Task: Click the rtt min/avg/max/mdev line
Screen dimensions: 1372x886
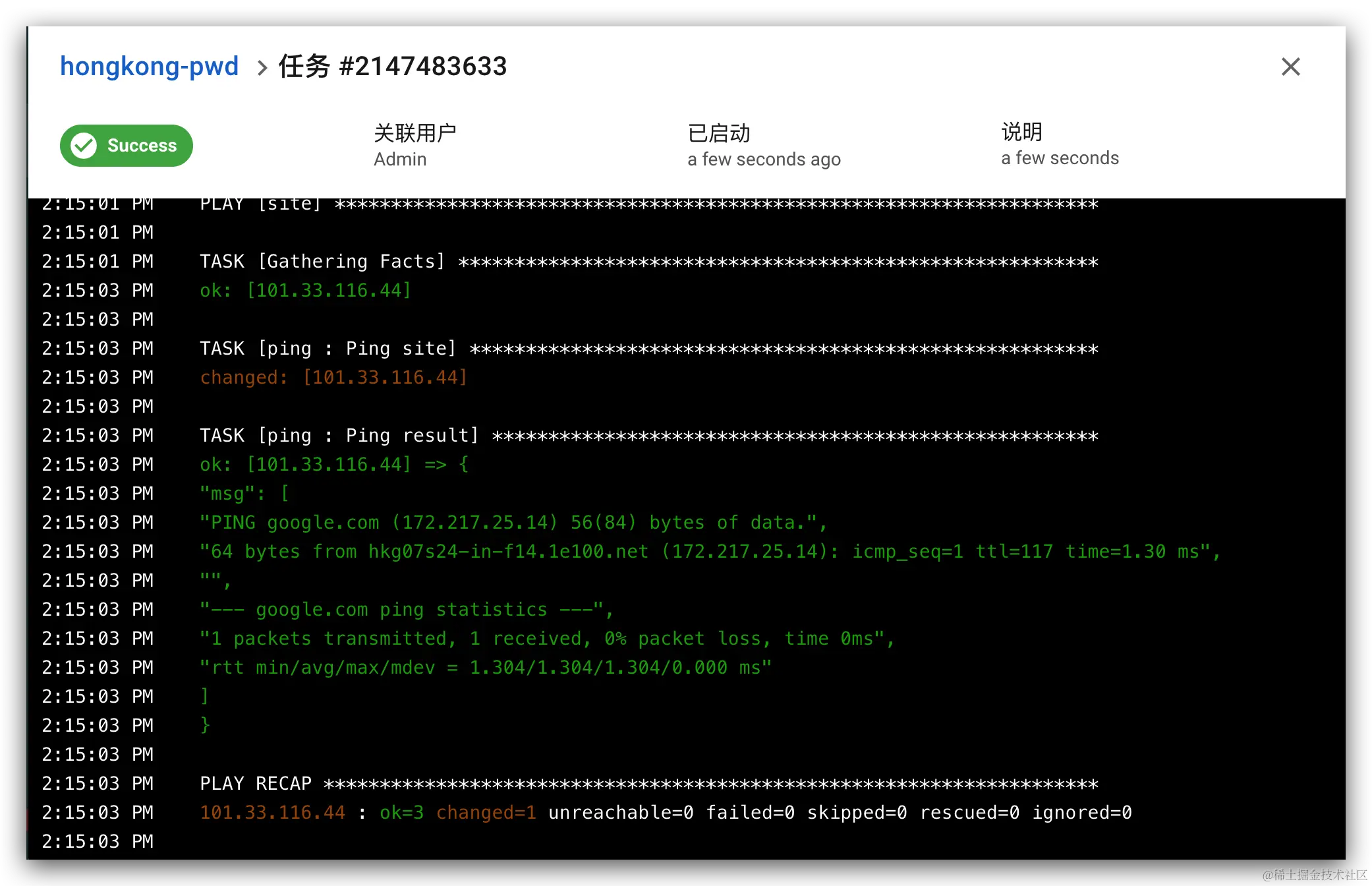Action: click(x=485, y=668)
